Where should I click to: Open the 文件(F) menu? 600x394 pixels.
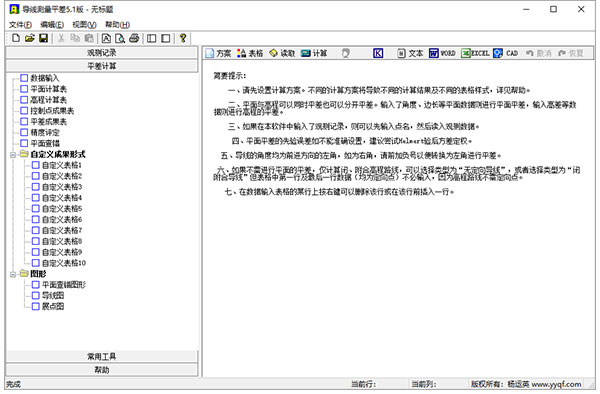point(20,25)
